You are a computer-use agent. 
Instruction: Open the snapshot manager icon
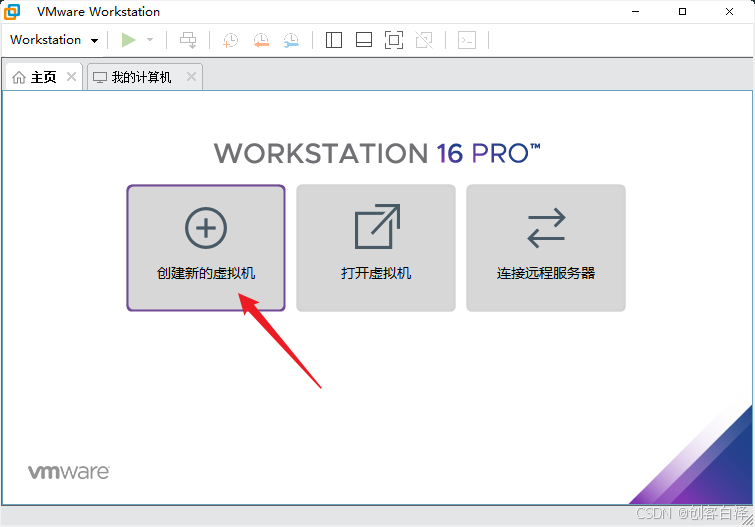click(x=291, y=40)
